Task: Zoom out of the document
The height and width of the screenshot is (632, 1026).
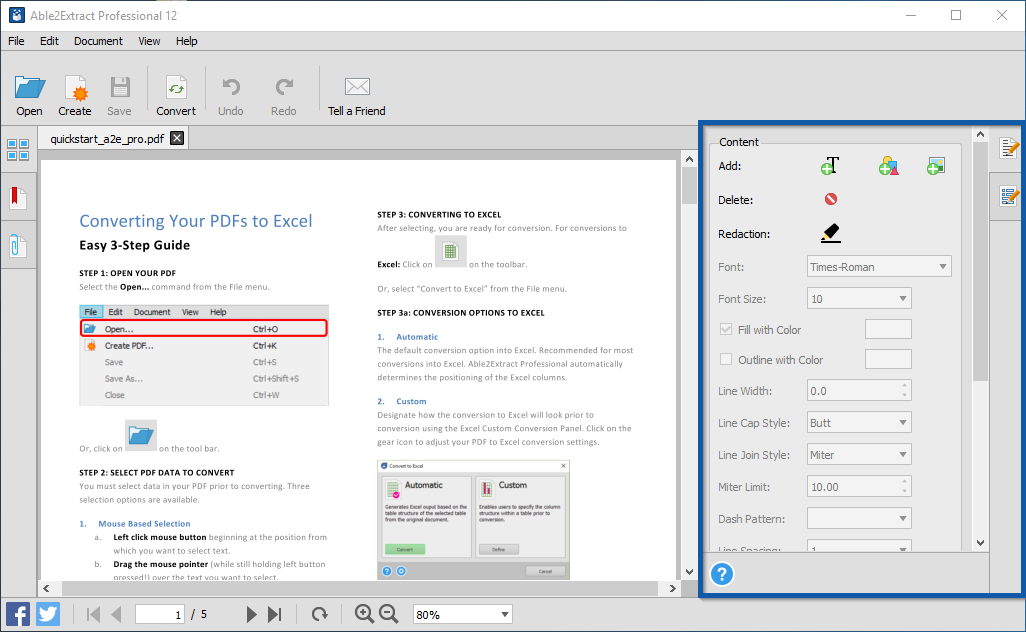Action: click(x=389, y=614)
